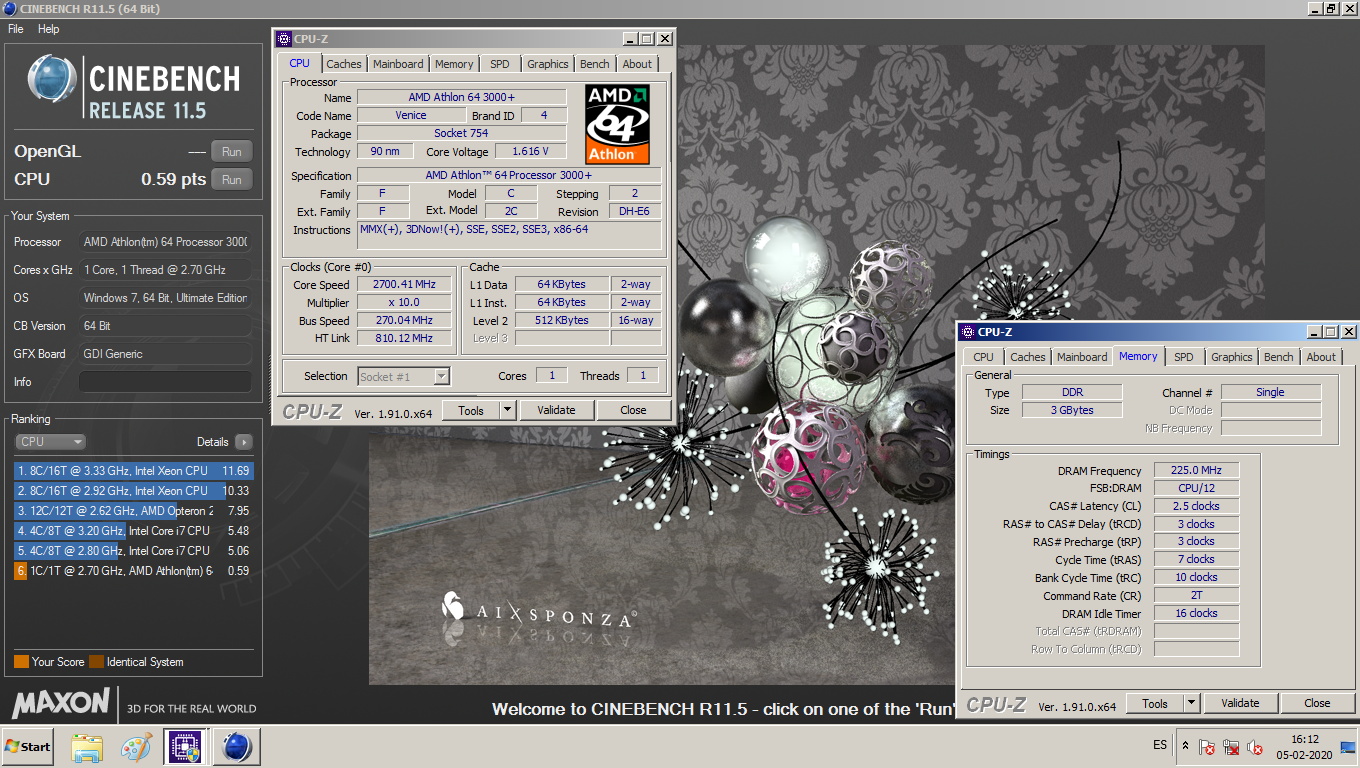This screenshot has height=768, width=1360.
Task: Select ranking row 8C/16T @ 3.33 GHz Xeon
Action: [x=134, y=471]
